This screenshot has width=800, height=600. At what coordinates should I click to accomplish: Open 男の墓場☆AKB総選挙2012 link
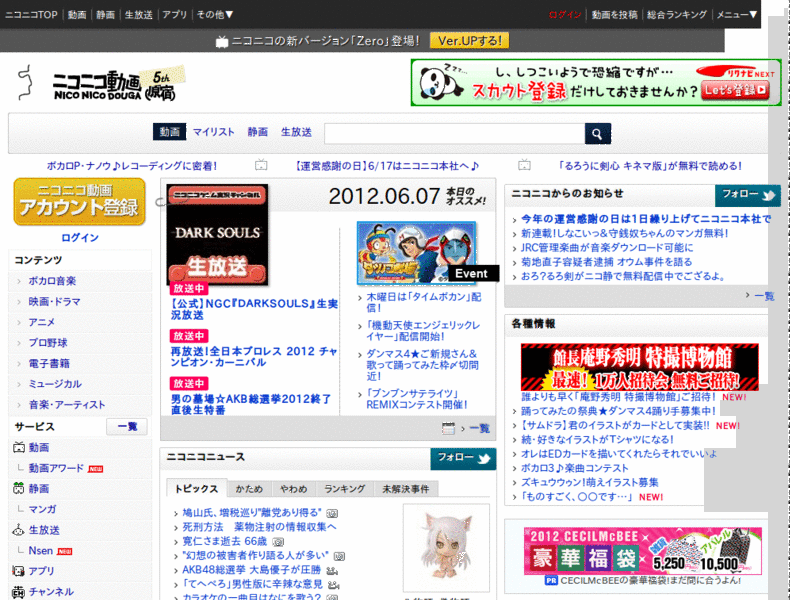tap(251, 404)
